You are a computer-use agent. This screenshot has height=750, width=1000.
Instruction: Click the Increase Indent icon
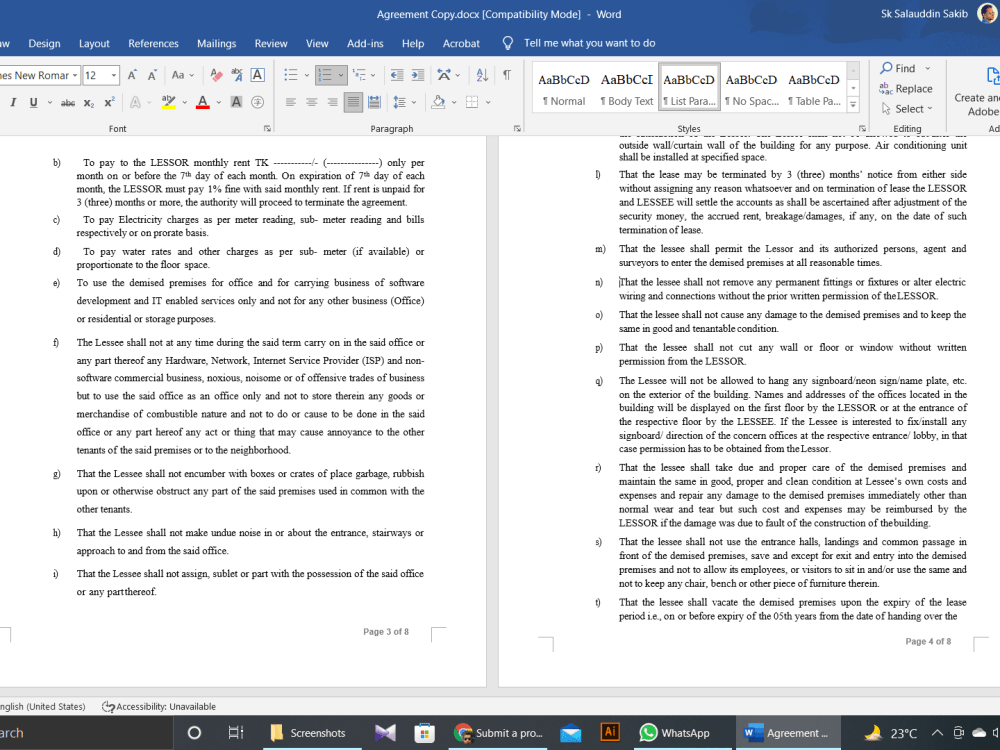coord(418,75)
